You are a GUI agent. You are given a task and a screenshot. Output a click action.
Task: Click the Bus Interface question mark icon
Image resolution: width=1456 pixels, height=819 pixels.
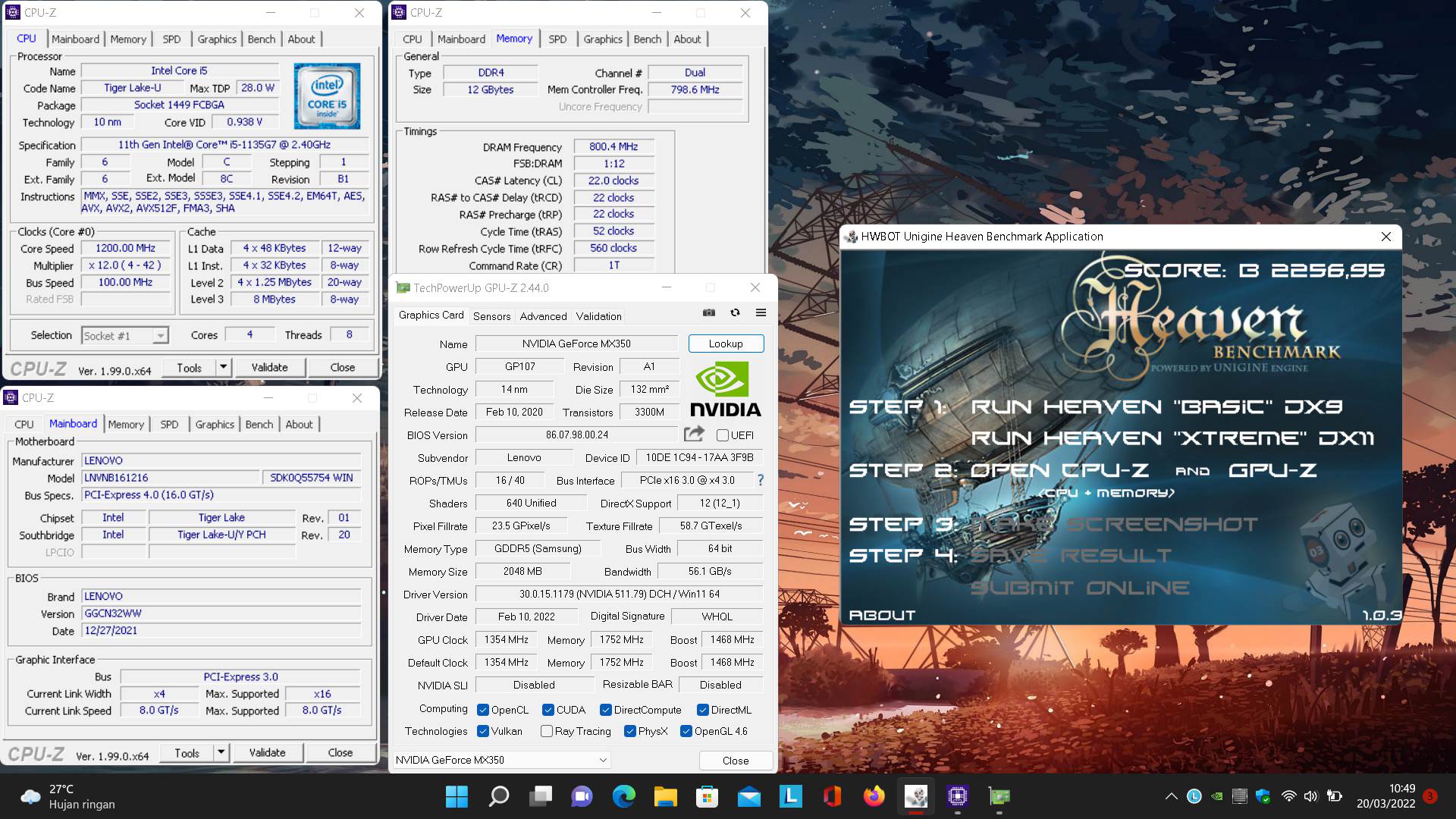[x=760, y=480]
